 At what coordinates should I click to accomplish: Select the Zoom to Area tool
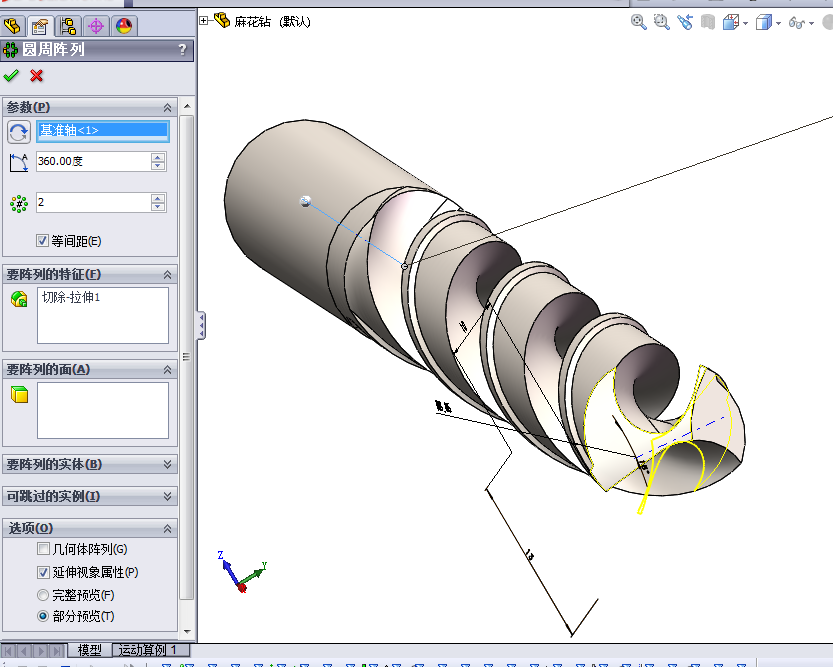[x=661, y=22]
